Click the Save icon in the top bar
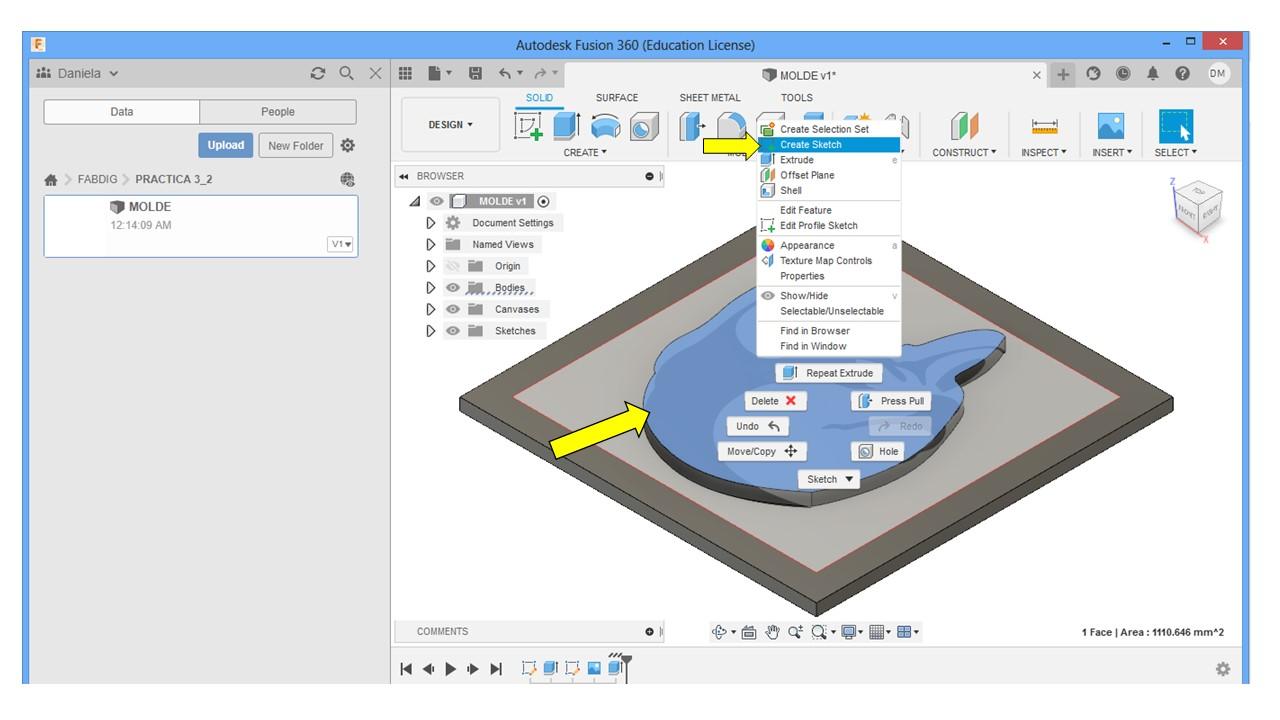The image size is (1280, 720). 476,74
